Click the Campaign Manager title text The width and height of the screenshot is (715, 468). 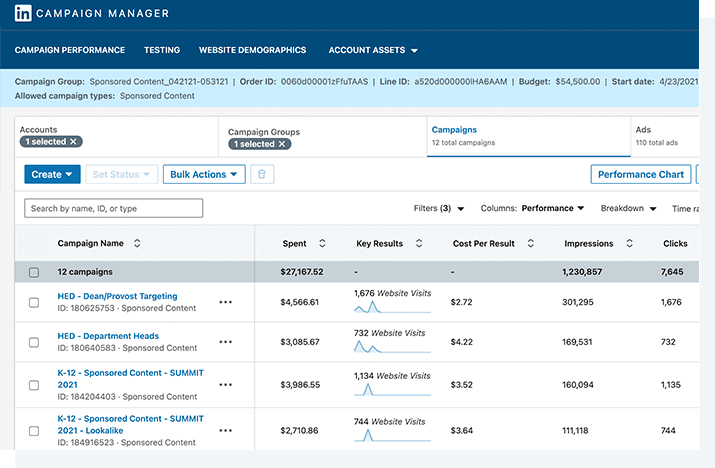103,14
